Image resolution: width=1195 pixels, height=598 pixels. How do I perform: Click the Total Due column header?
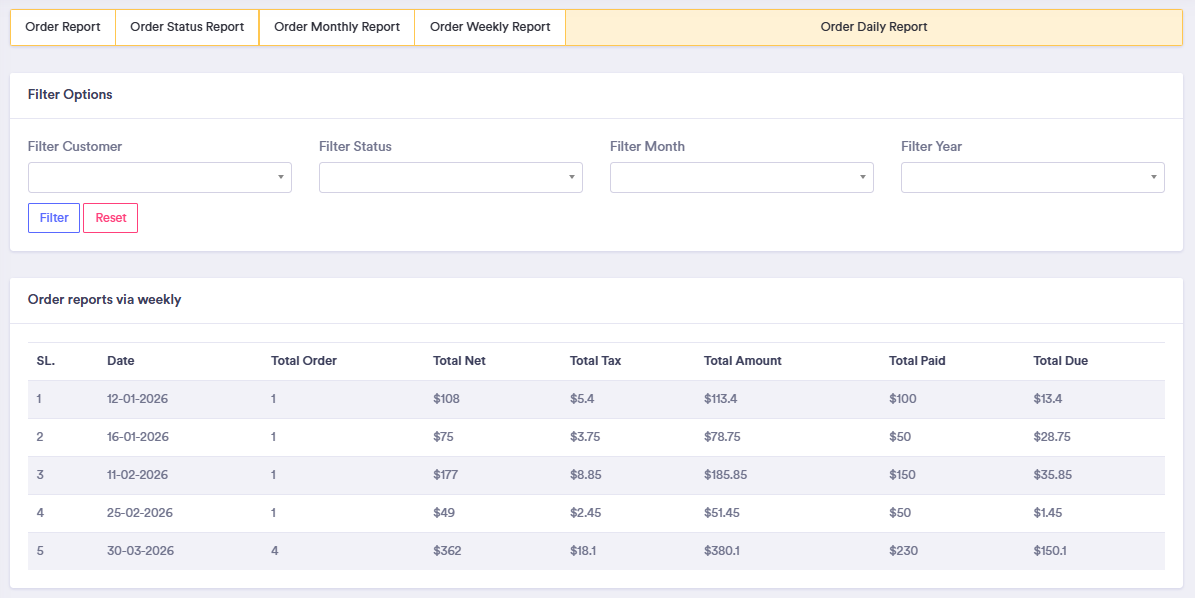coord(1060,361)
